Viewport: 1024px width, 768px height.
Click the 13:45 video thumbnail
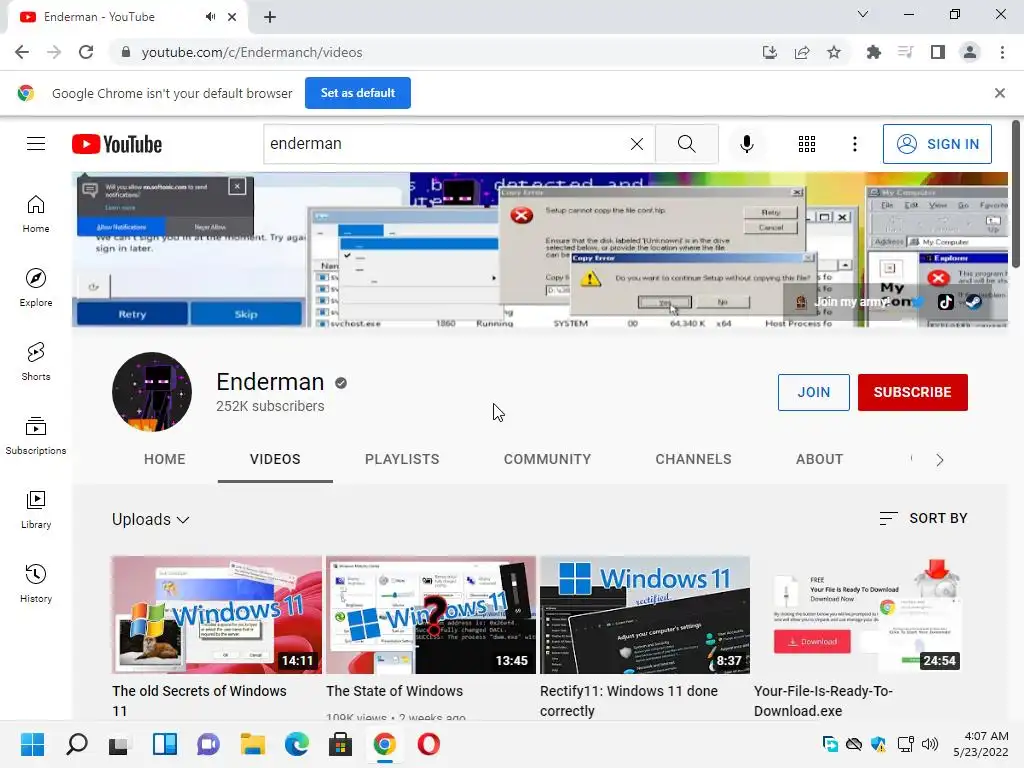coord(431,615)
